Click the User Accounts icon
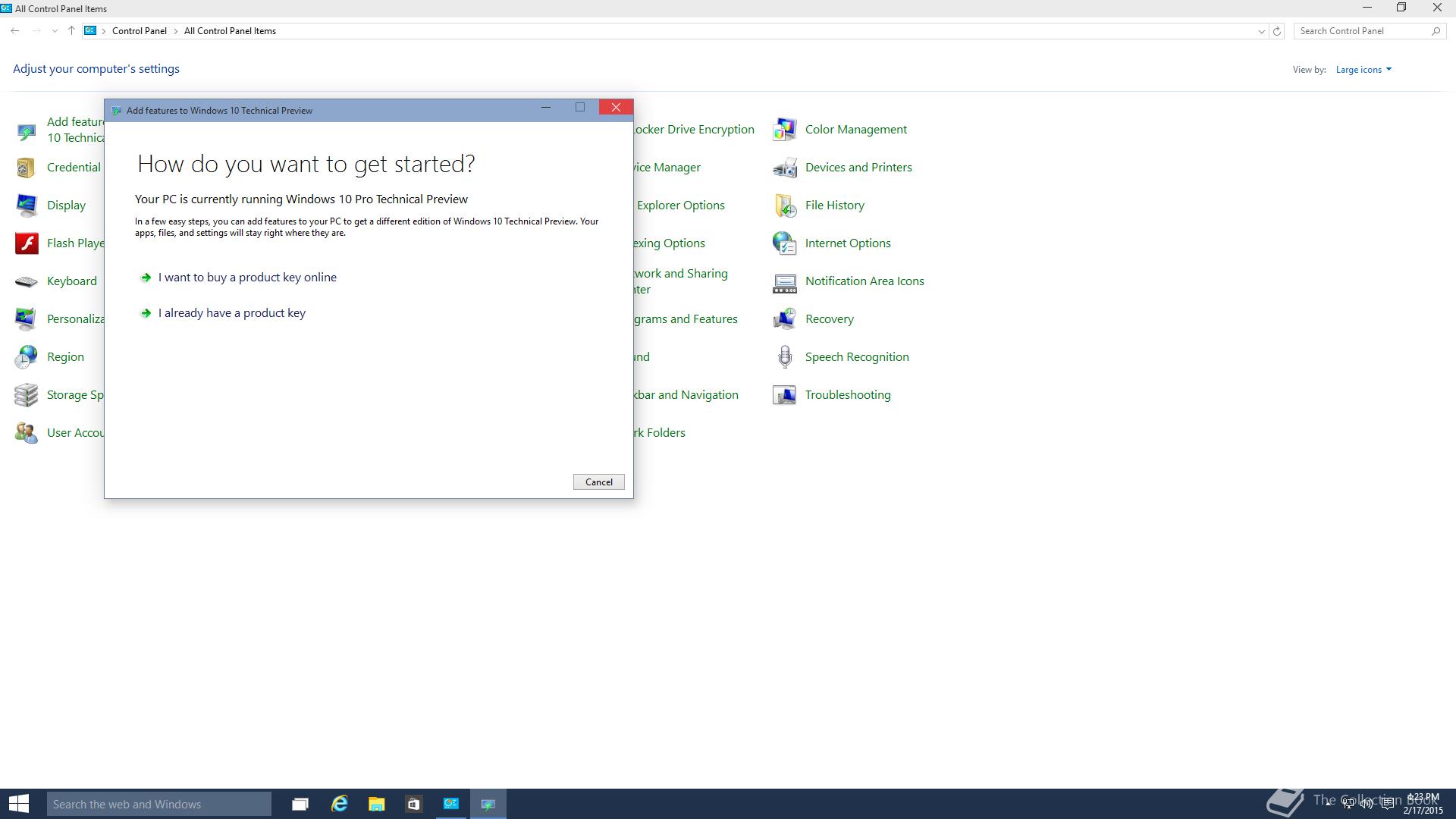1456x819 pixels. click(27, 433)
